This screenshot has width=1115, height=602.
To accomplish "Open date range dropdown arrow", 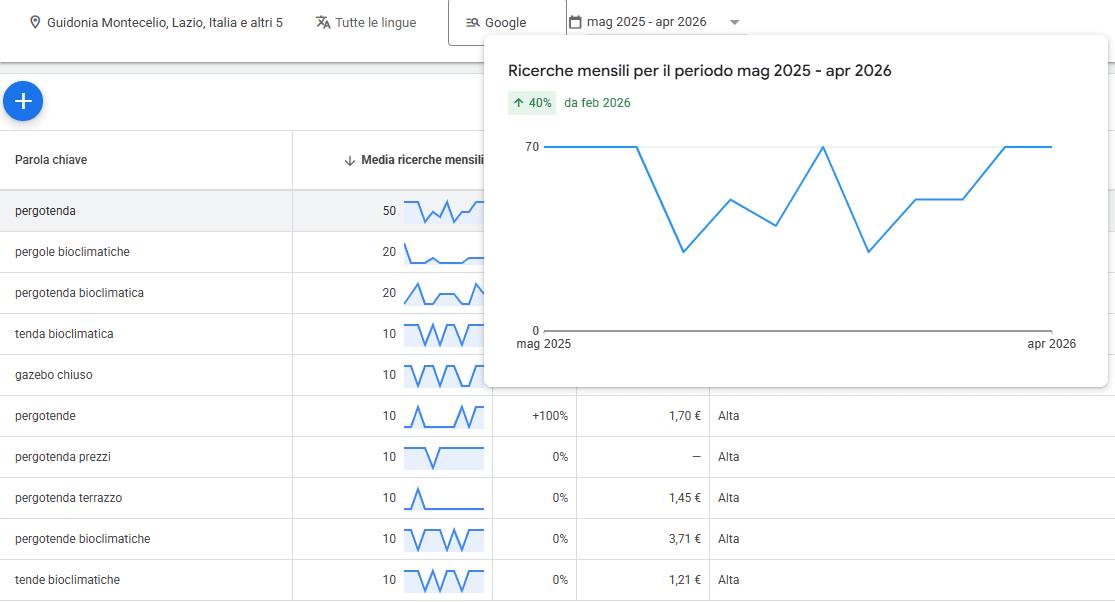I will (735, 23).
